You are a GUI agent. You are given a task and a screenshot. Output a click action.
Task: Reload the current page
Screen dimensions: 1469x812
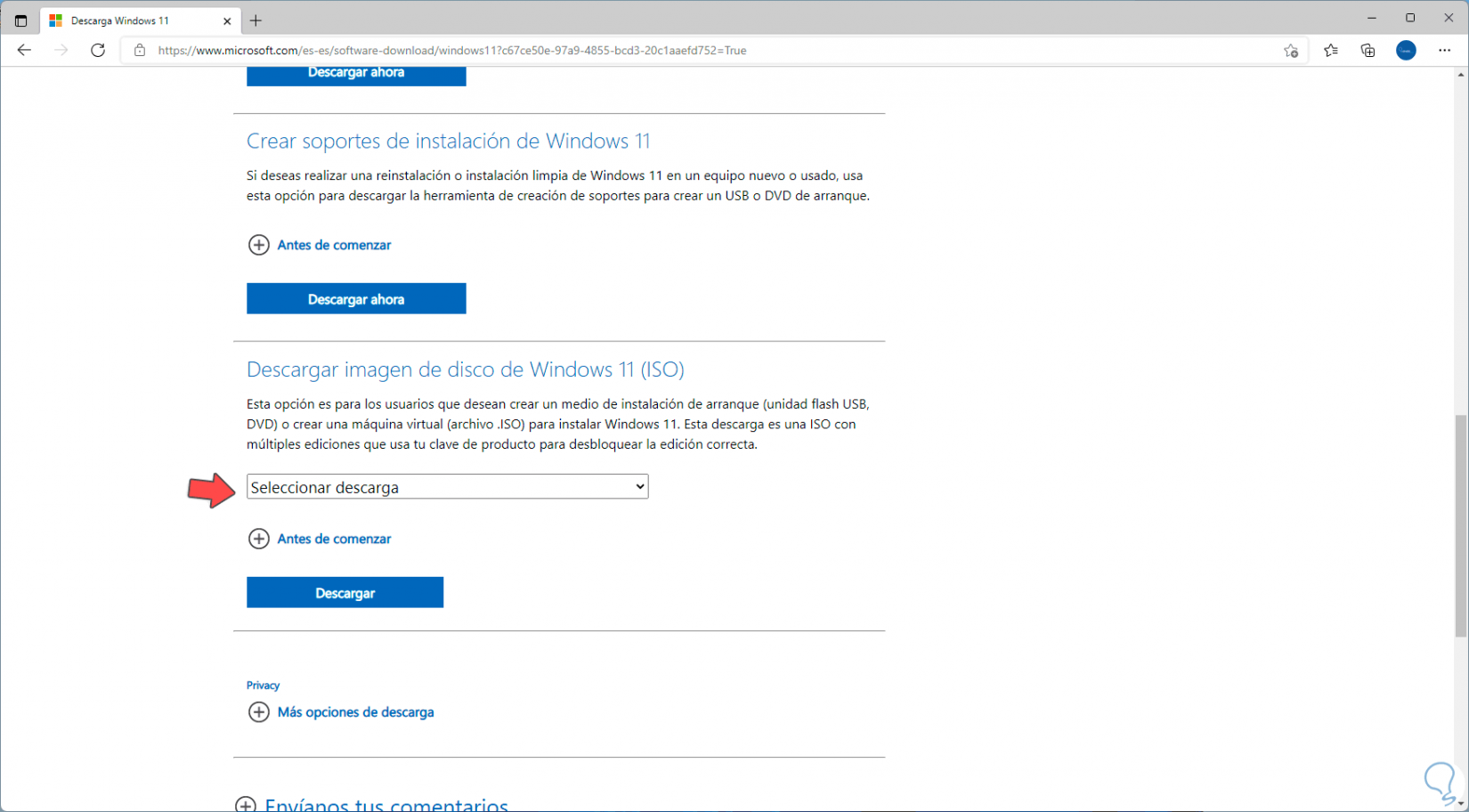(x=98, y=50)
